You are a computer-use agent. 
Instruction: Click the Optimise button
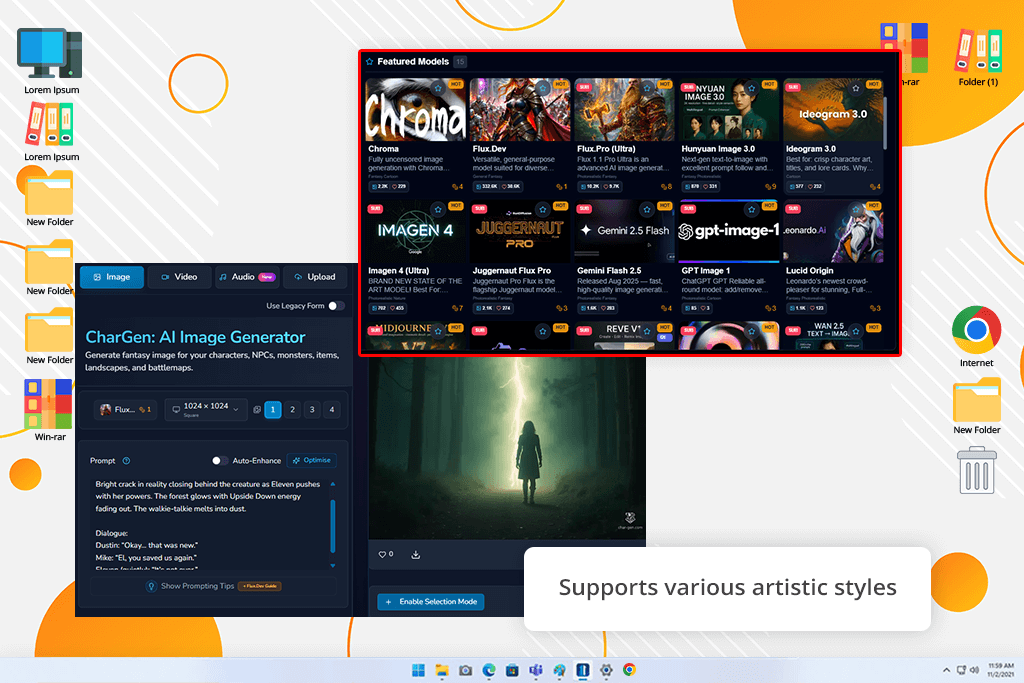click(x=312, y=461)
